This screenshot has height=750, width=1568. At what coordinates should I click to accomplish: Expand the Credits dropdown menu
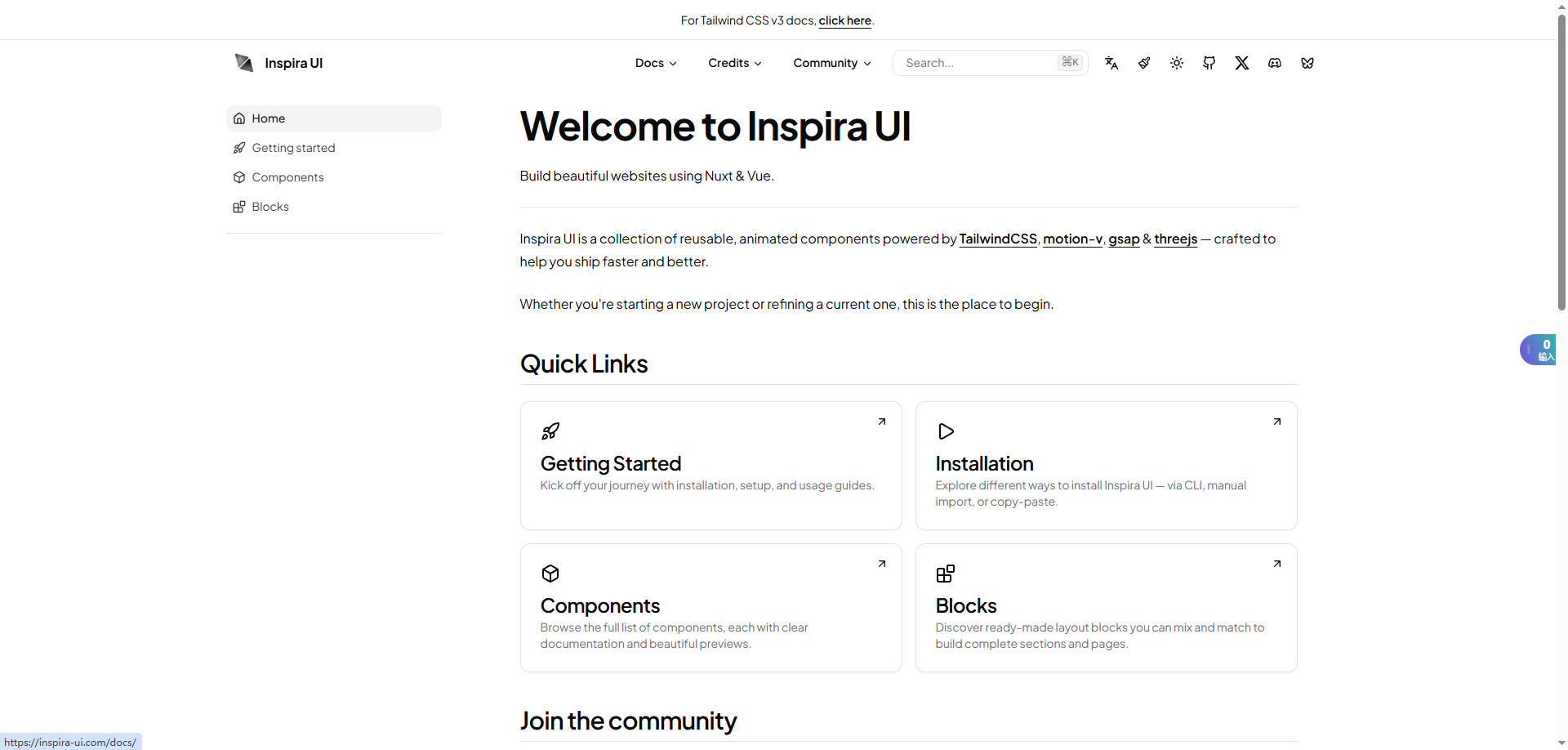pyautogui.click(x=735, y=63)
